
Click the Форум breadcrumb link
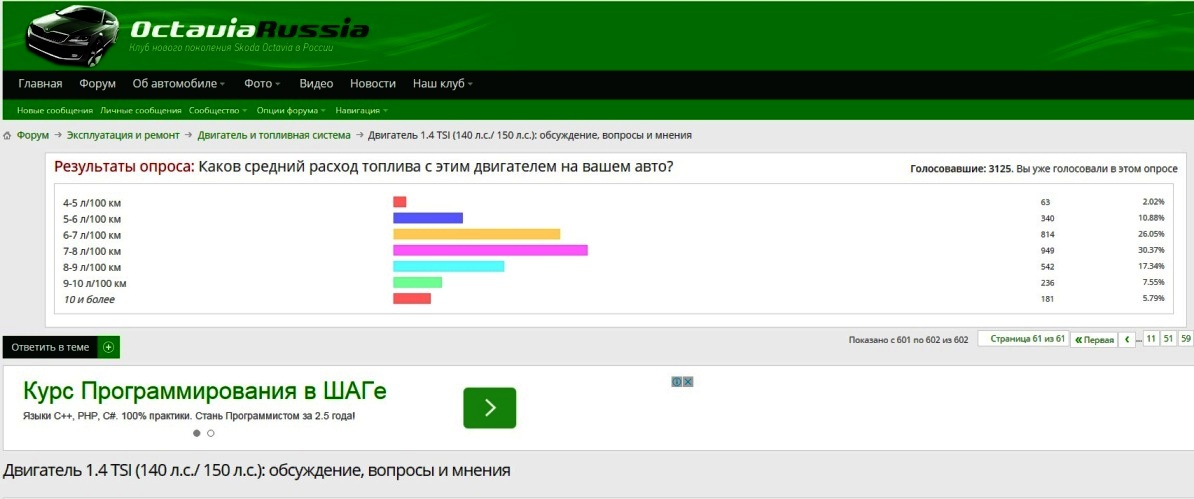[x=33, y=136]
